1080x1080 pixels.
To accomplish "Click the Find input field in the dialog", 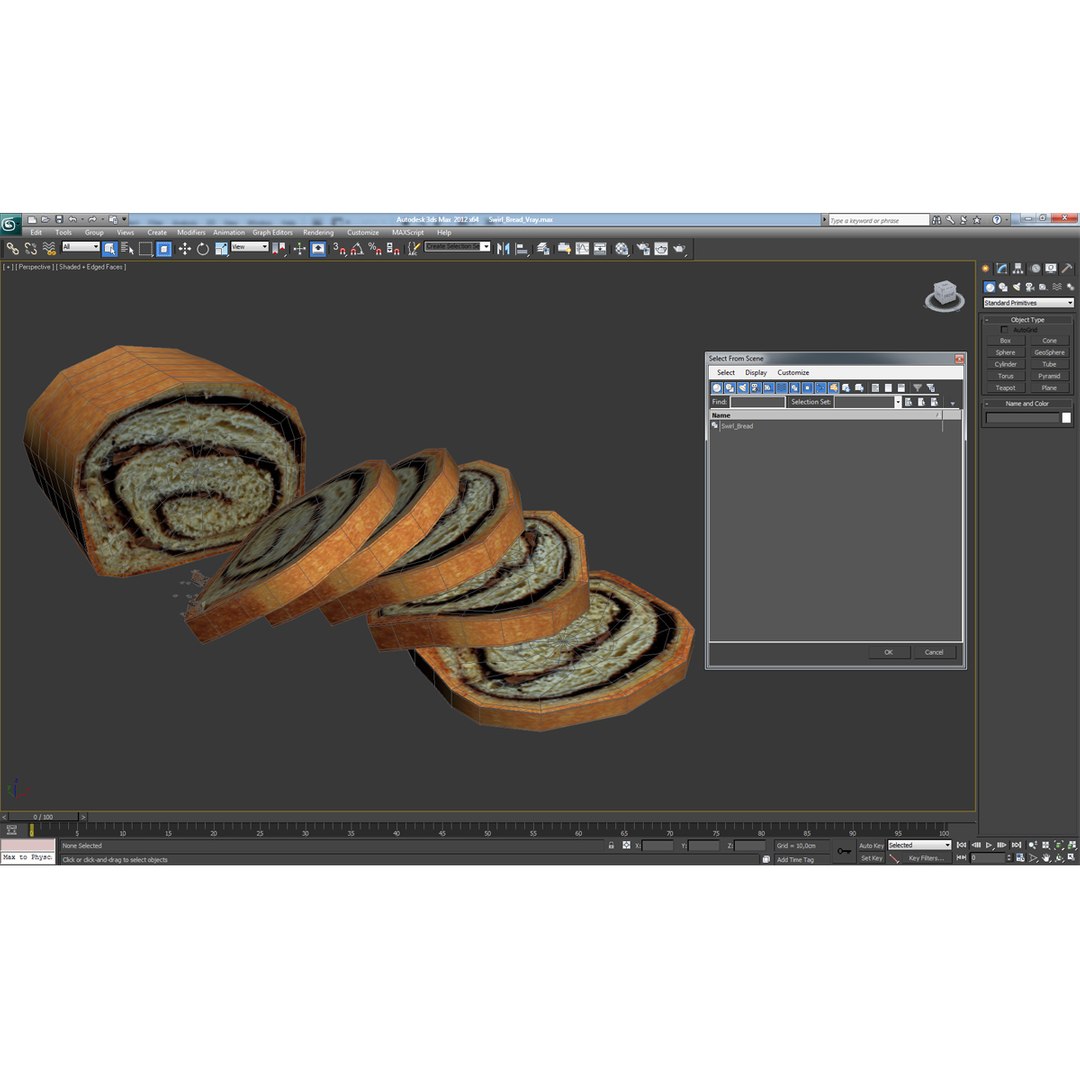I will pos(757,402).
